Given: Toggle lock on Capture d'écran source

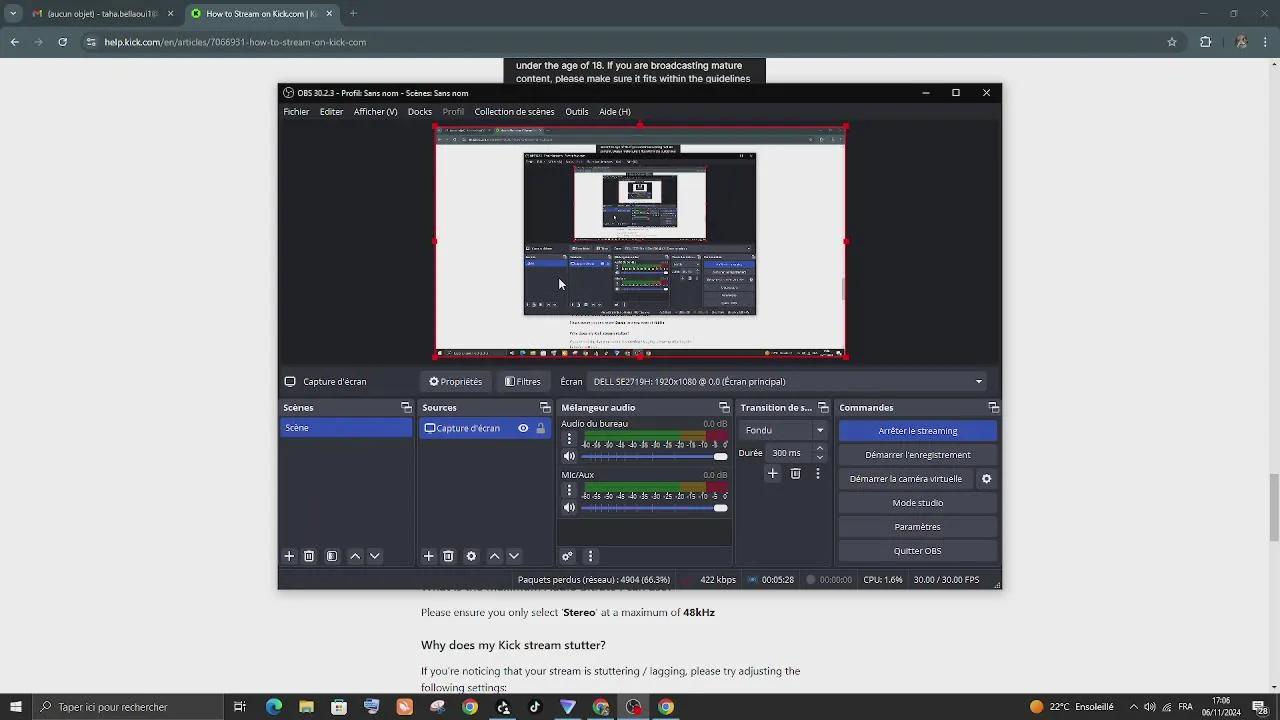Looking at the screenshot, I should pos(541,428).
